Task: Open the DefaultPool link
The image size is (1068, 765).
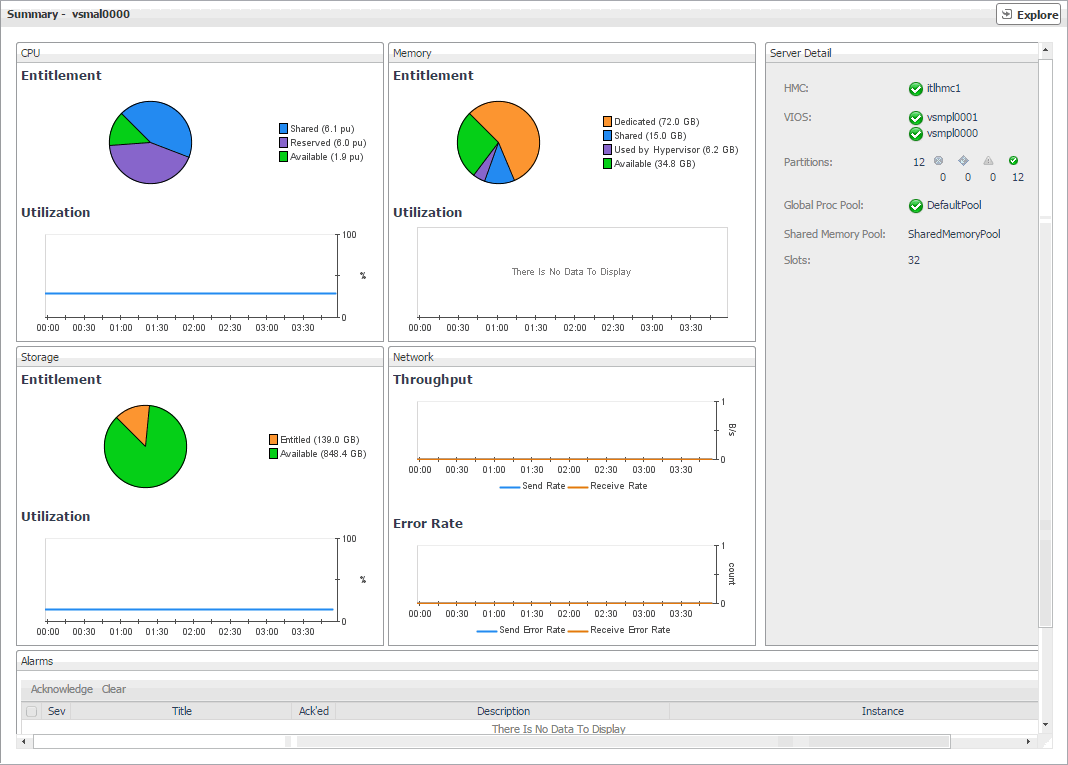Action: (954, 206)
